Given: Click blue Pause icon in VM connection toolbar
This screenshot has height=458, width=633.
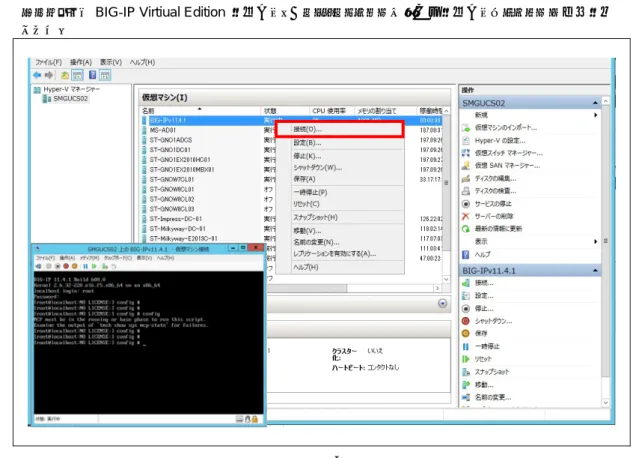Looking at the screenshot, I should pos(86,266).
